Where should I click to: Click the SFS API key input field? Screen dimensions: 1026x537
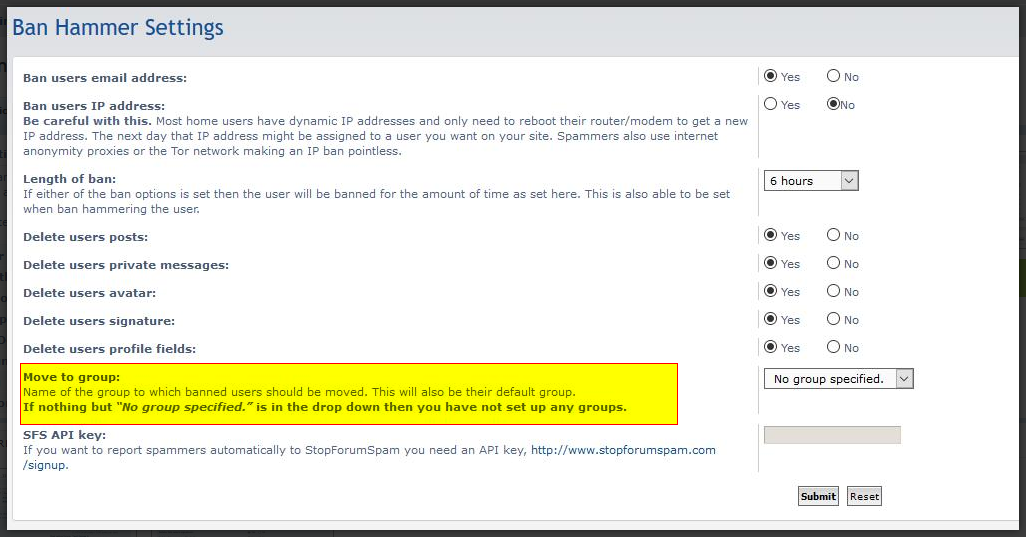tap(832, 435)
